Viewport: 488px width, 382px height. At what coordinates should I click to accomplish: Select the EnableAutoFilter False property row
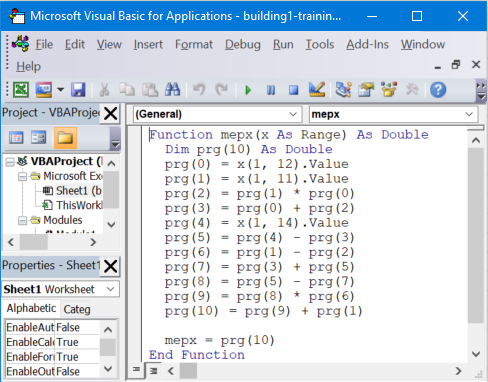tap(52, 327)
